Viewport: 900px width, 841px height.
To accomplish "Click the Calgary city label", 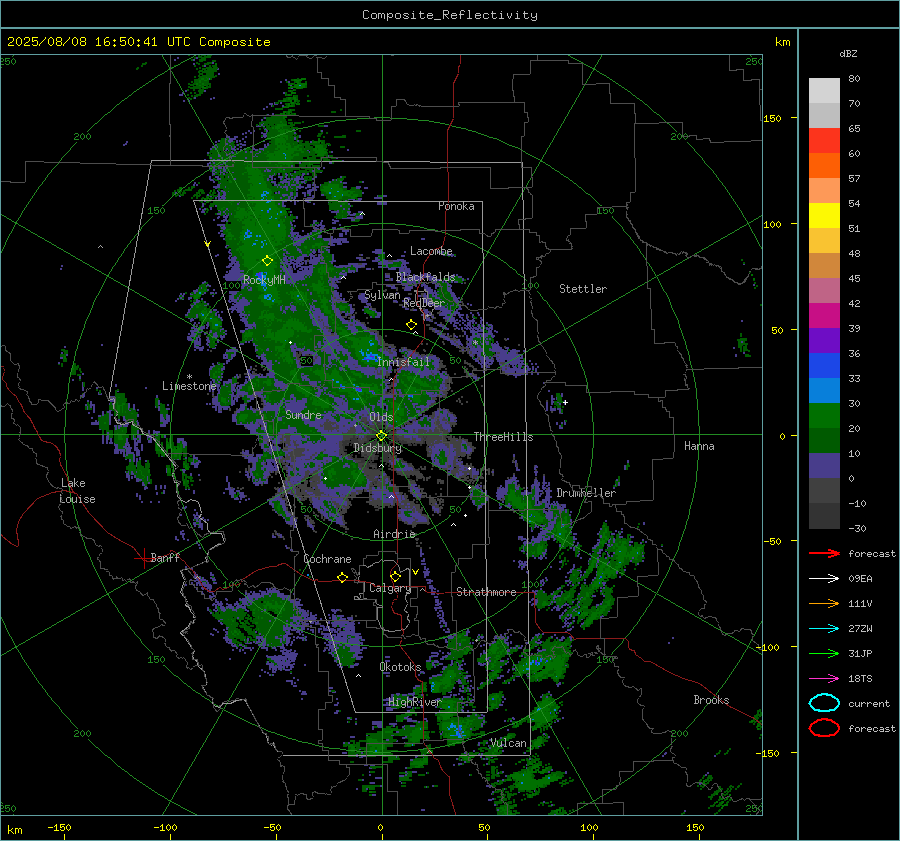I will tap(390, 588).
